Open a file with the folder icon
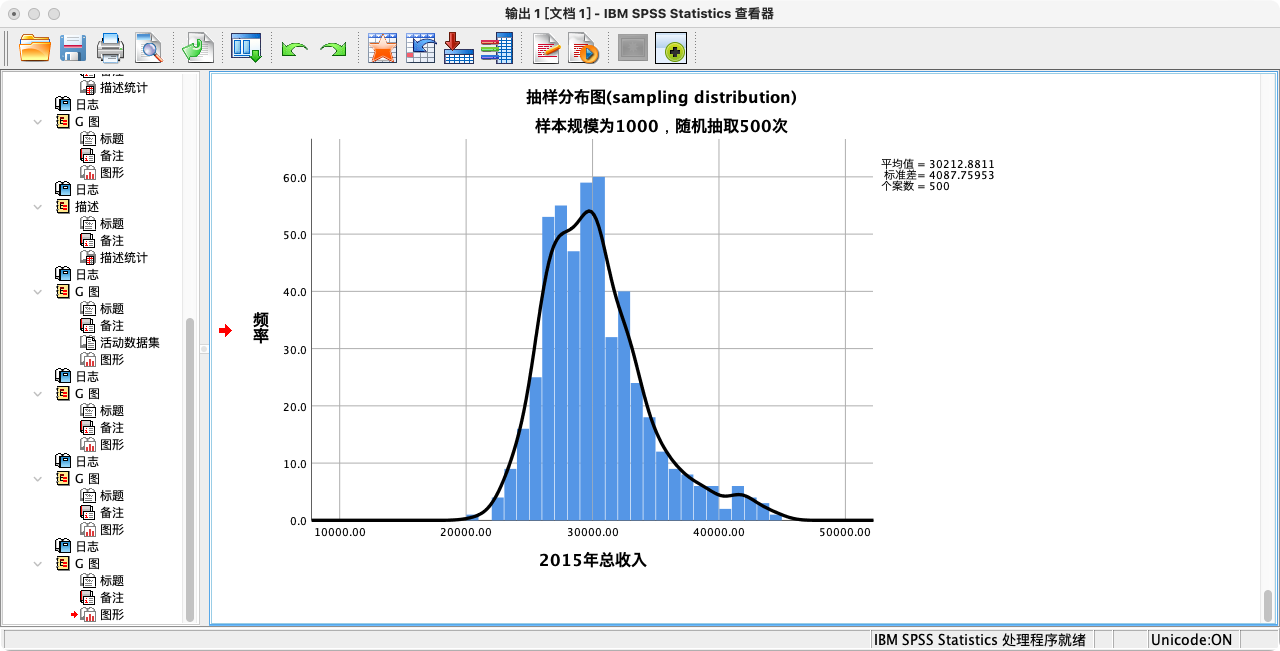 click(x=35, y=48)
